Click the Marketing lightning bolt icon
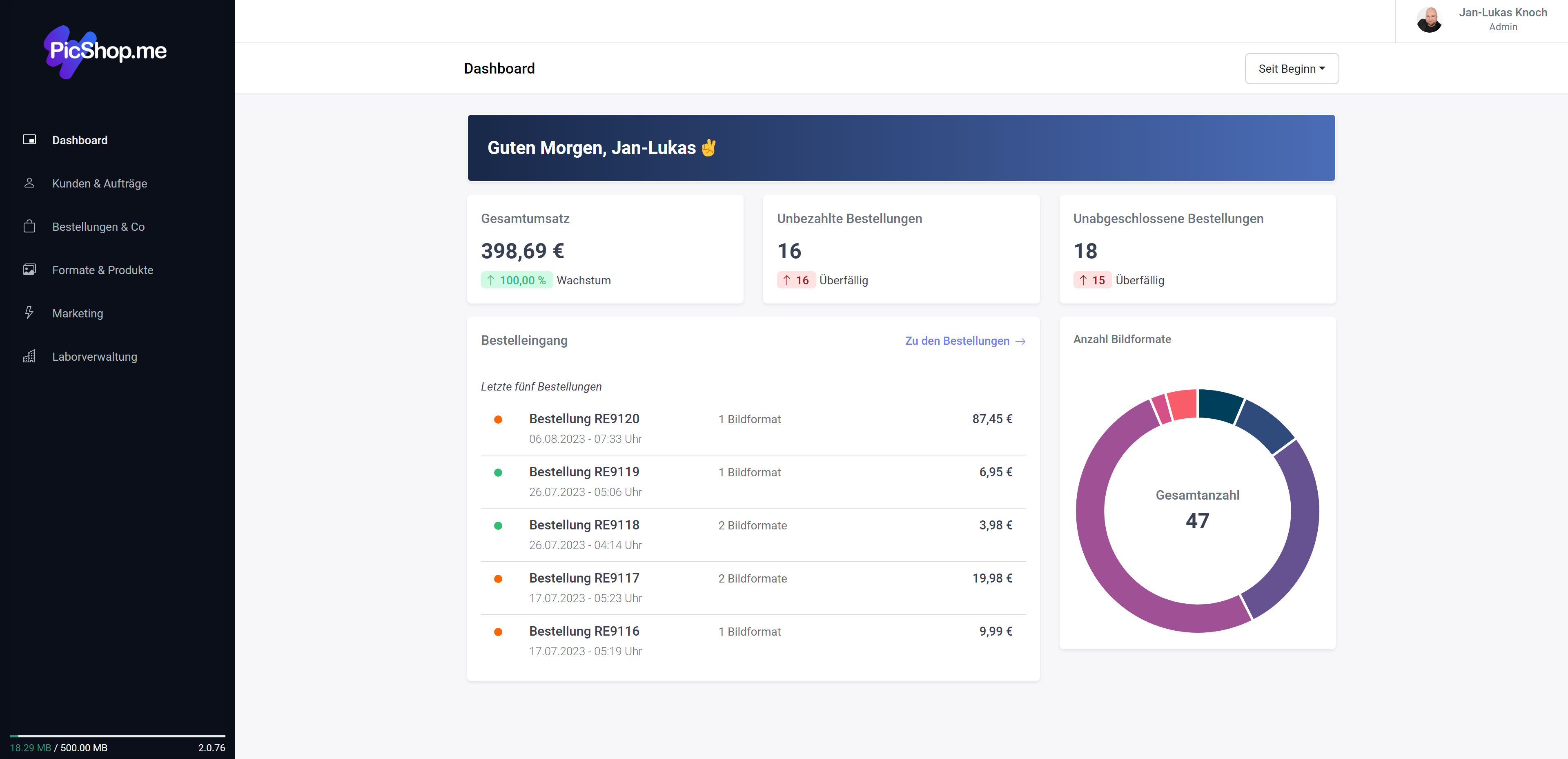The width and height of the screenshot is (1568, 759). pyautogui.click(x=29, y=313)
